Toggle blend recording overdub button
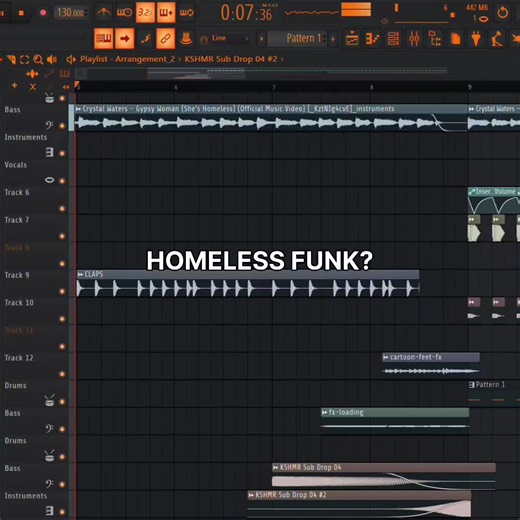Viewport: 520px width, 520px height. click(166, 13)
